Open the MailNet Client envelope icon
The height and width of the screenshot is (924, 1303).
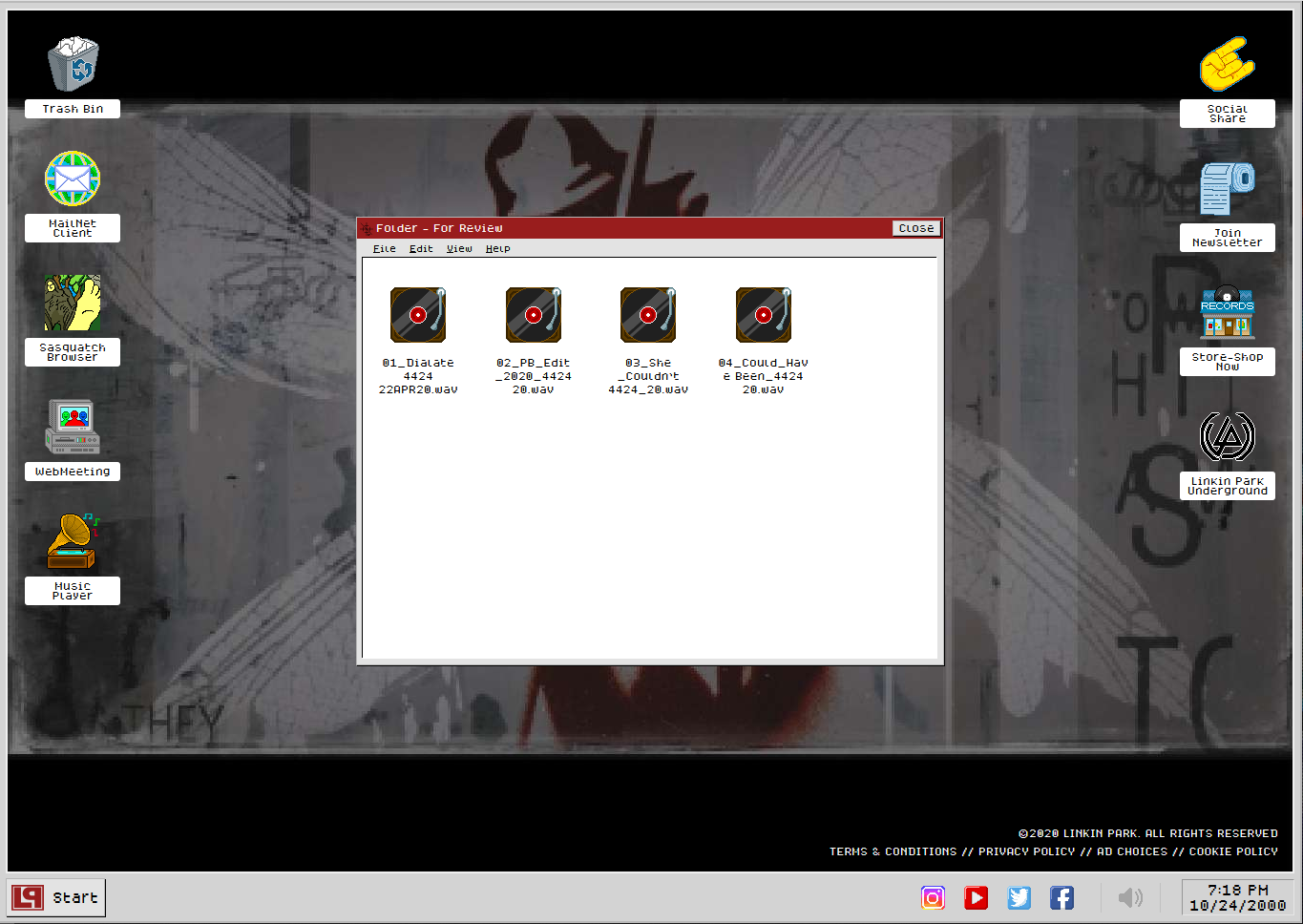coord(73,178)
